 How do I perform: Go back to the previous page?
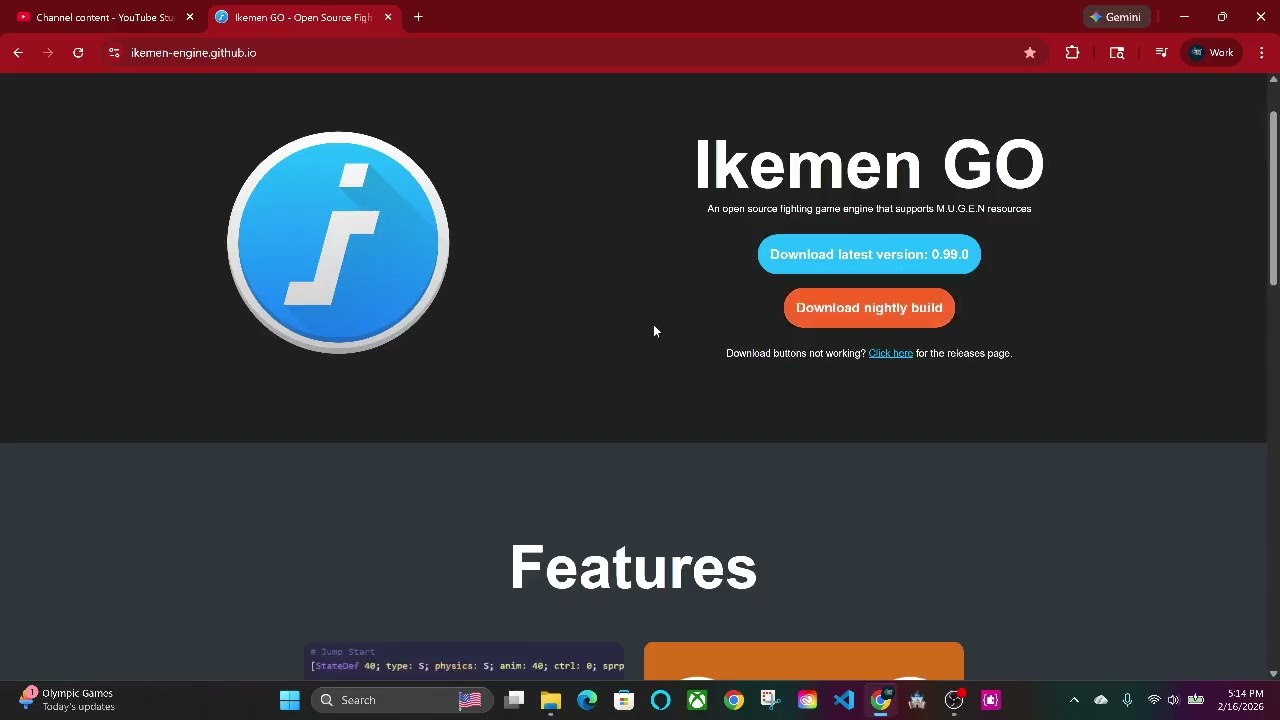click(x=18, y=53)
